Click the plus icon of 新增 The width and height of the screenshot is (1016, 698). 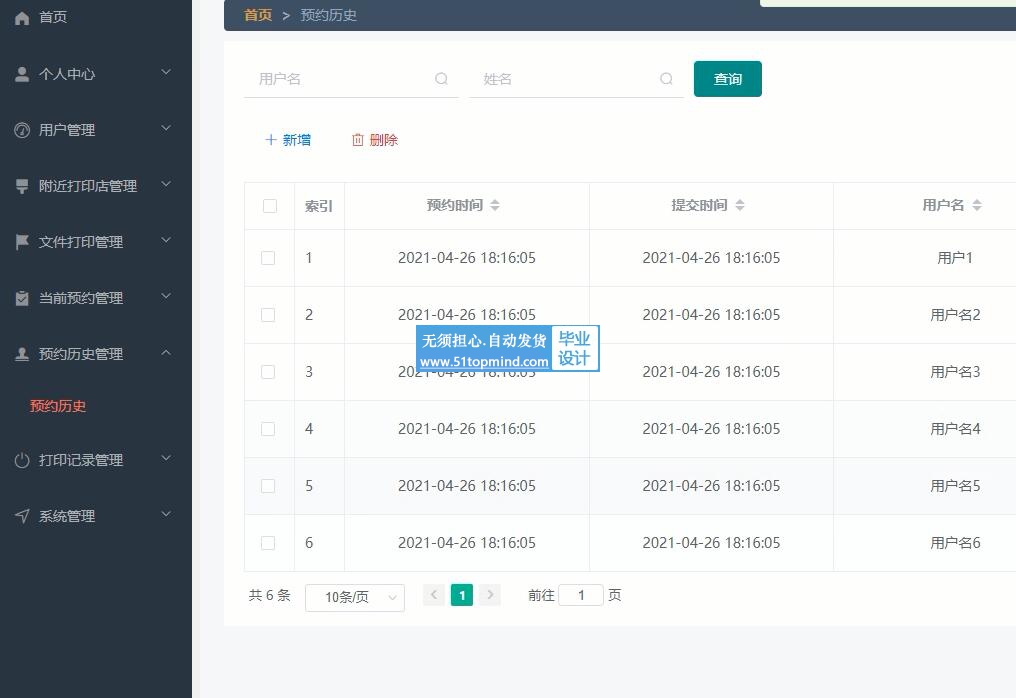pyautogui.click(x=271, y=139)
